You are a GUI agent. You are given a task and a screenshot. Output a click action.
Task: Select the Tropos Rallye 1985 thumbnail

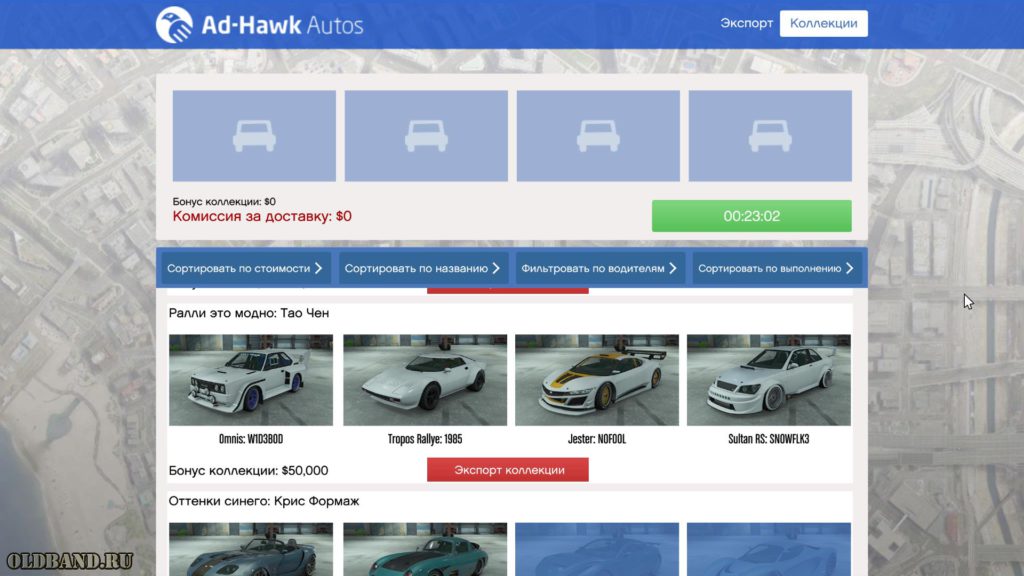tap(425, 380)
